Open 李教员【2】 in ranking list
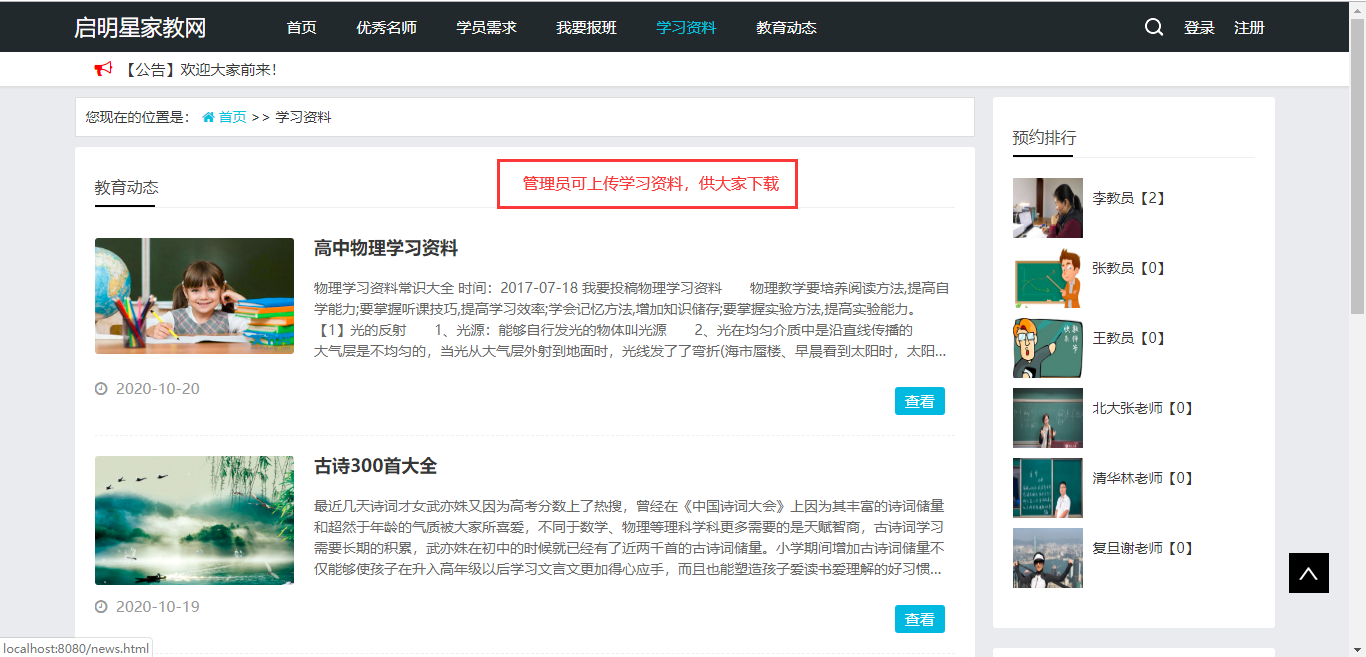The image size is (1366, 657). tap(1129, 198)
